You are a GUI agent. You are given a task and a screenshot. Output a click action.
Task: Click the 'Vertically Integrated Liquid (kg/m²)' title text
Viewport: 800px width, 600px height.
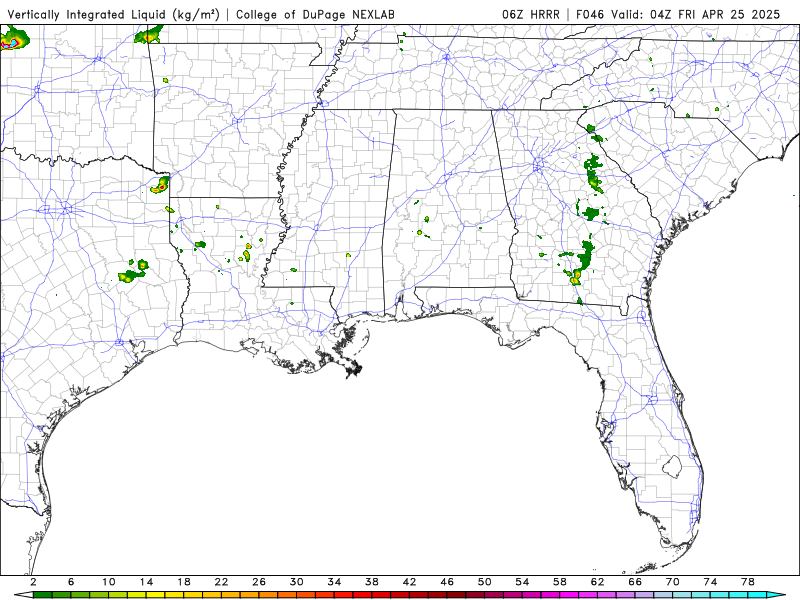(113, 15)
